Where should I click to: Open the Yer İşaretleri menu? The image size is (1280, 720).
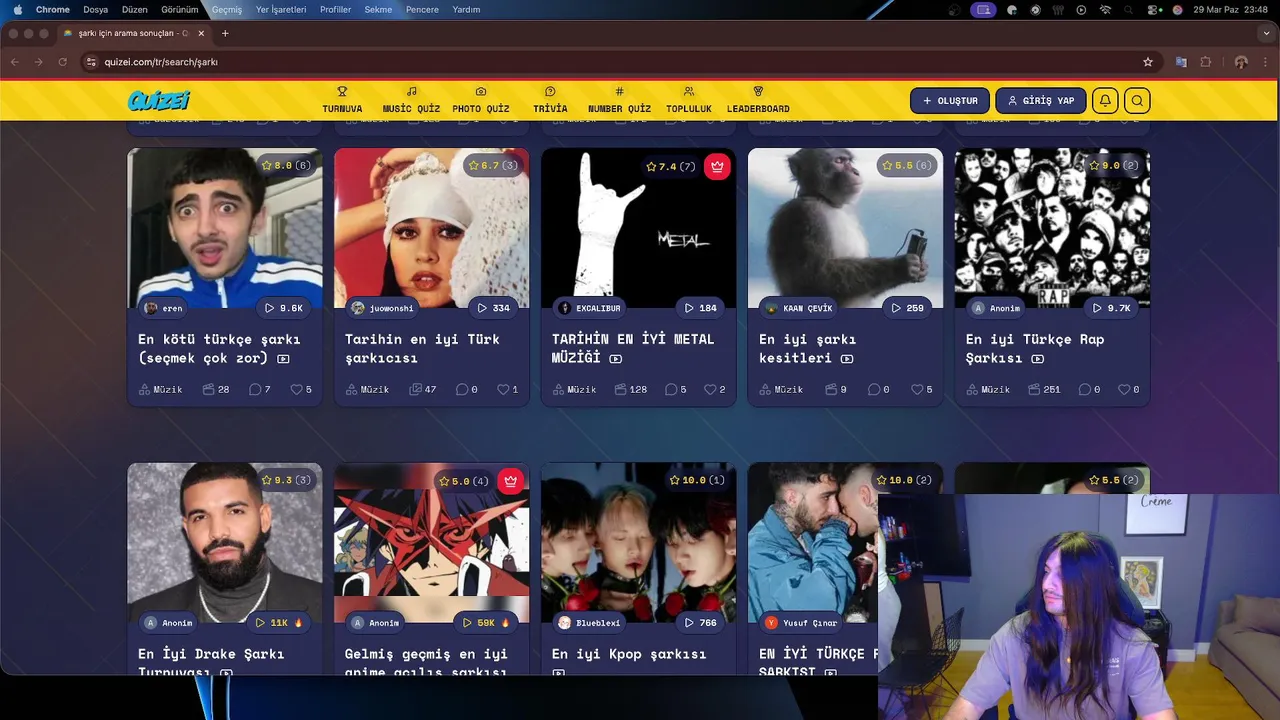281,9
